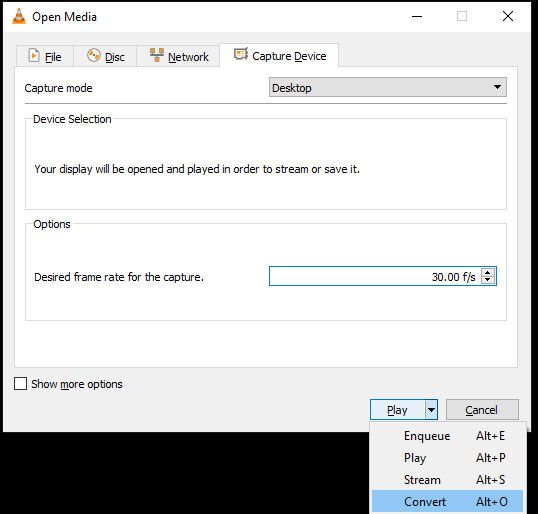Open the Capture mode Desktop dropdown
This screenshot has width=538, height=514.
tap(388, 87)
